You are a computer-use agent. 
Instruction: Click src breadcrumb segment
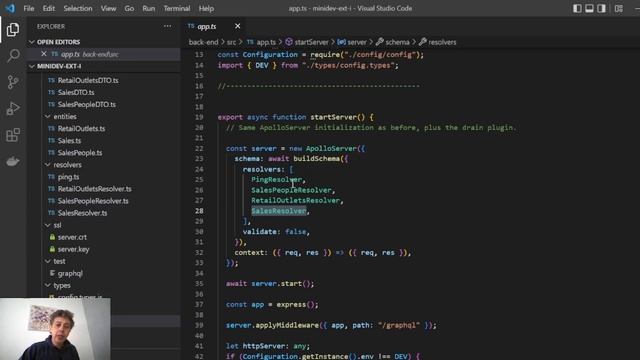click(x=231, y=42)
